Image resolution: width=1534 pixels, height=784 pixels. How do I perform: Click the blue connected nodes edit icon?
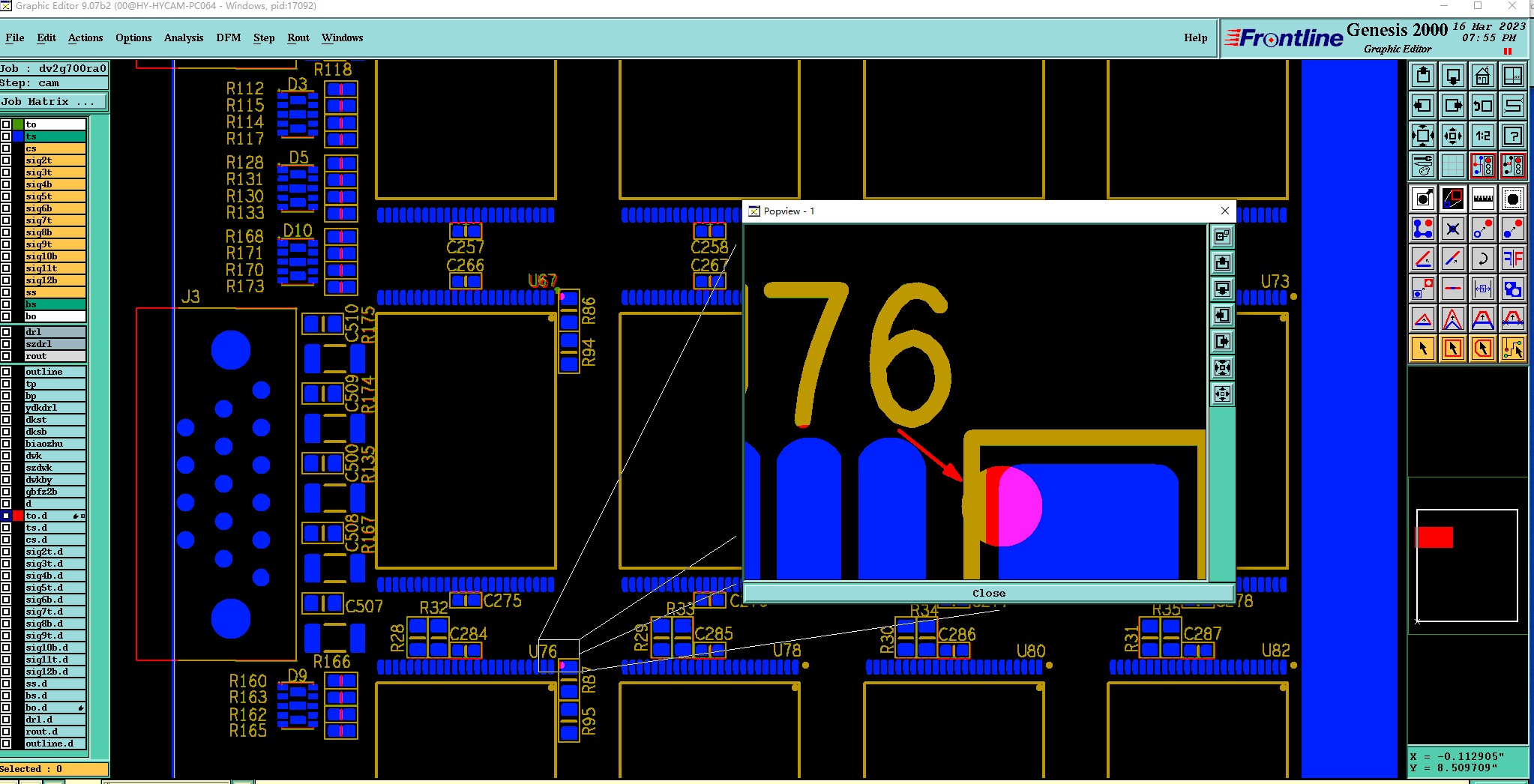point(1423,229)
